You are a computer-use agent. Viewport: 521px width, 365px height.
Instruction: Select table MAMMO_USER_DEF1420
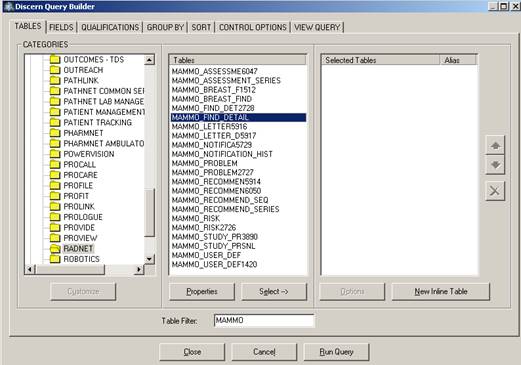pos(214,264)
